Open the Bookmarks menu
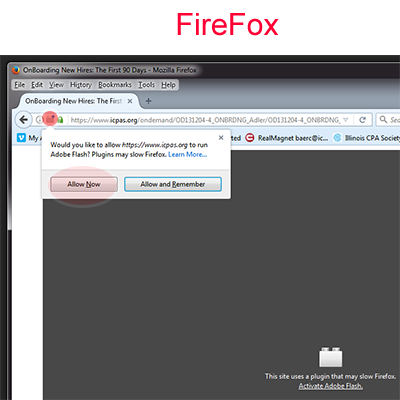Image resolution: width=400 pixels, height=400 pixels. (x=115, y=85)
